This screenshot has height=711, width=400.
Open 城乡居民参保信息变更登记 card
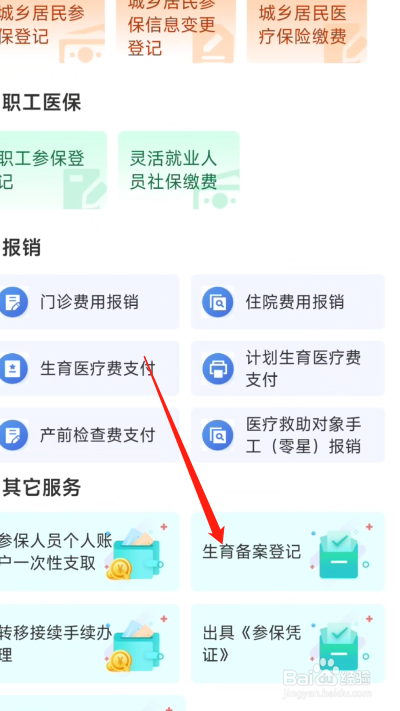coord(175,31)
